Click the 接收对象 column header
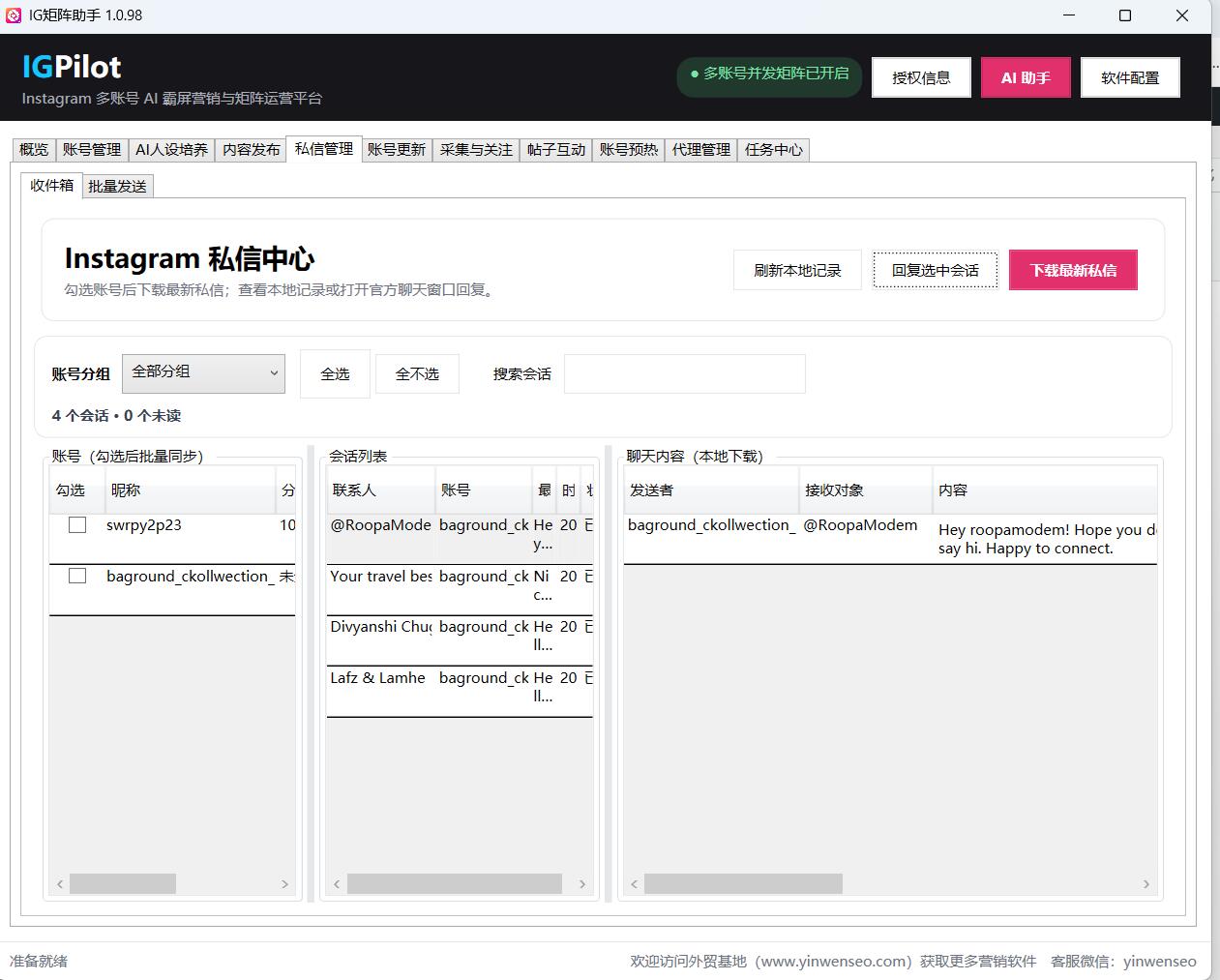 pyautogui.click(x=866, y=490)
